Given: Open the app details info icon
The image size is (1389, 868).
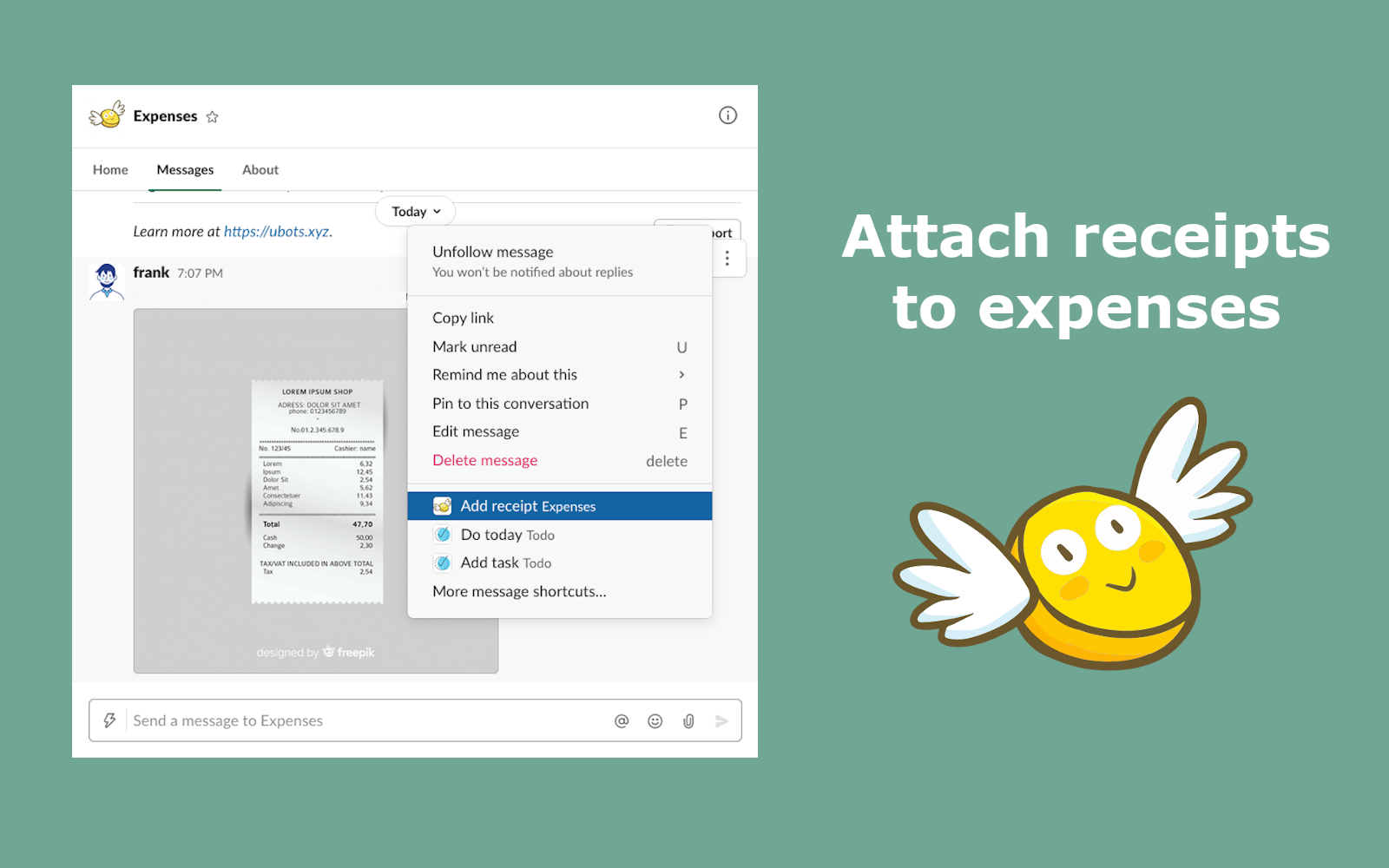Looking at the screenshot, I should (727, 115).
